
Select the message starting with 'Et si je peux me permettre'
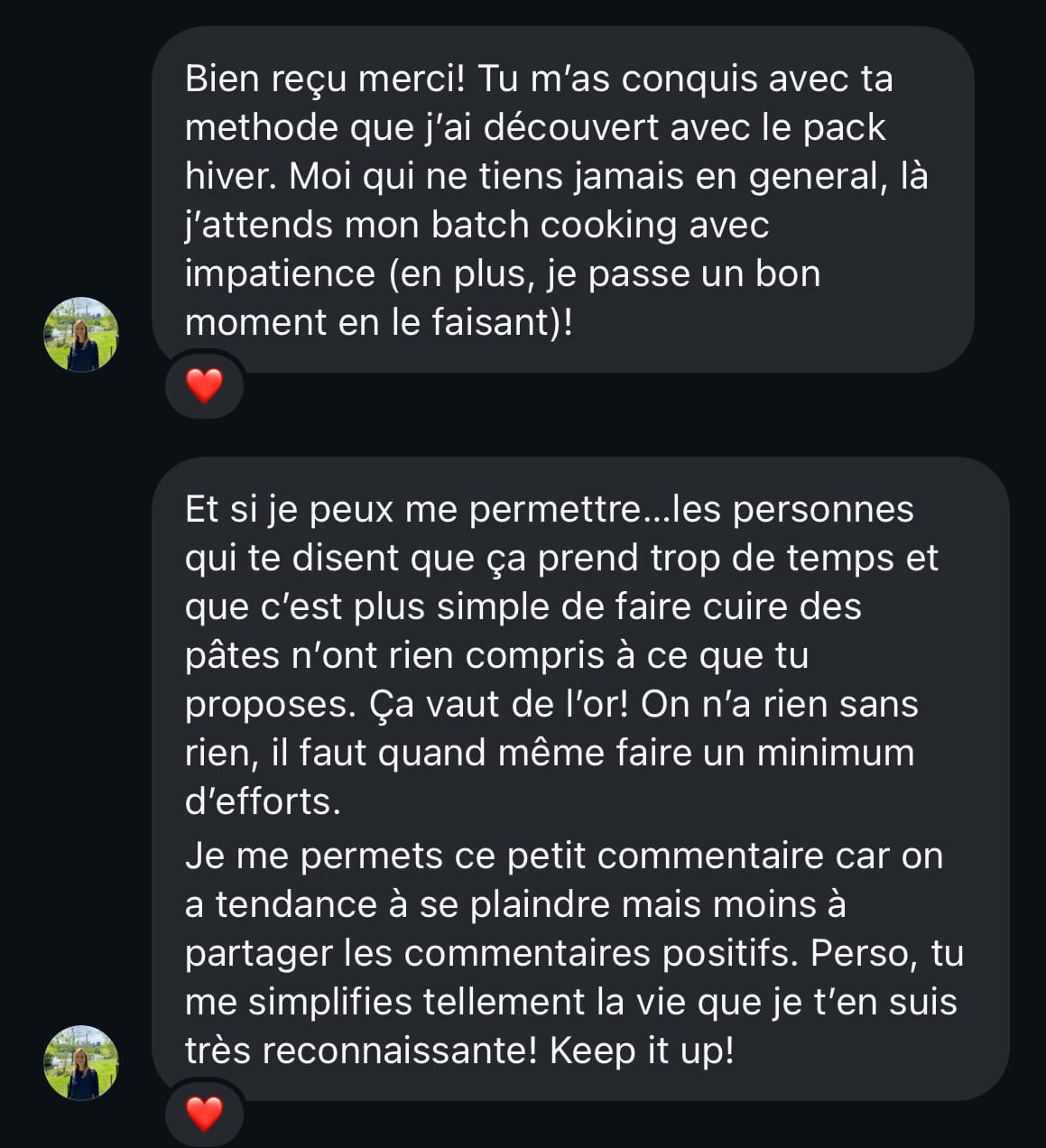(580, 779)
